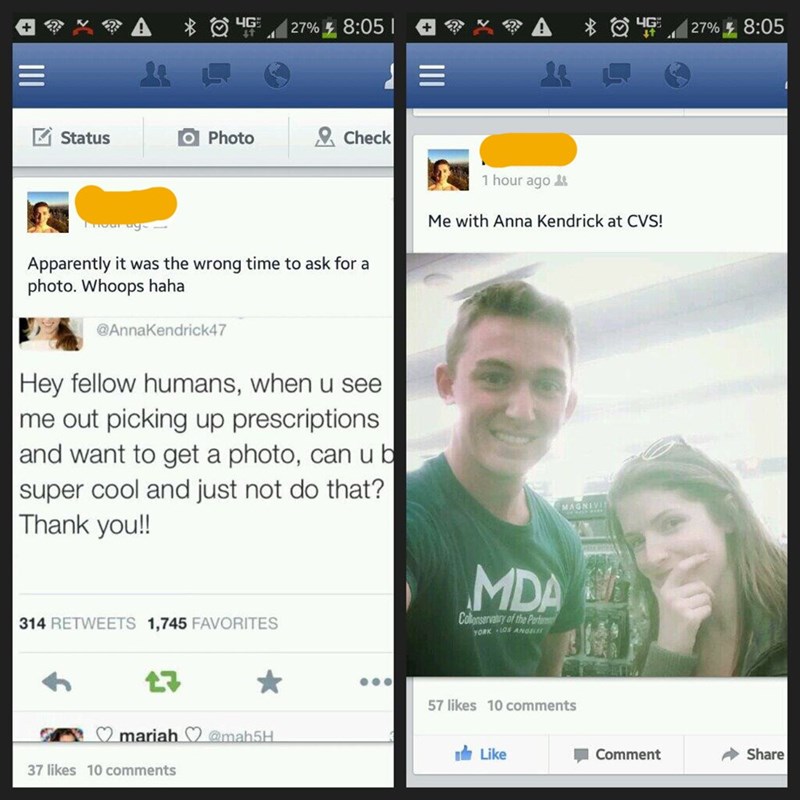Open messages icon in left screenshot
This screenshot has width=800, height=800.
point(216,76)
